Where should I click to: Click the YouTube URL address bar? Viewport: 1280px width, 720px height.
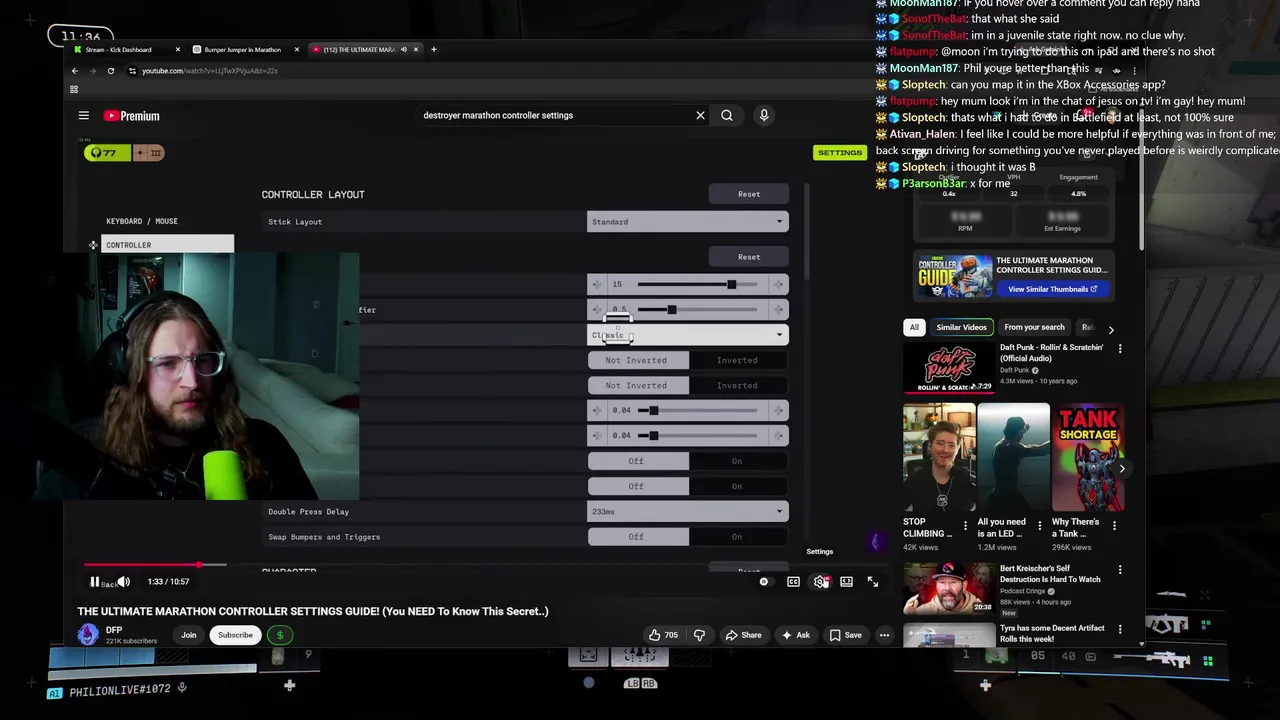pyautogui.click(x=209, y=71)
